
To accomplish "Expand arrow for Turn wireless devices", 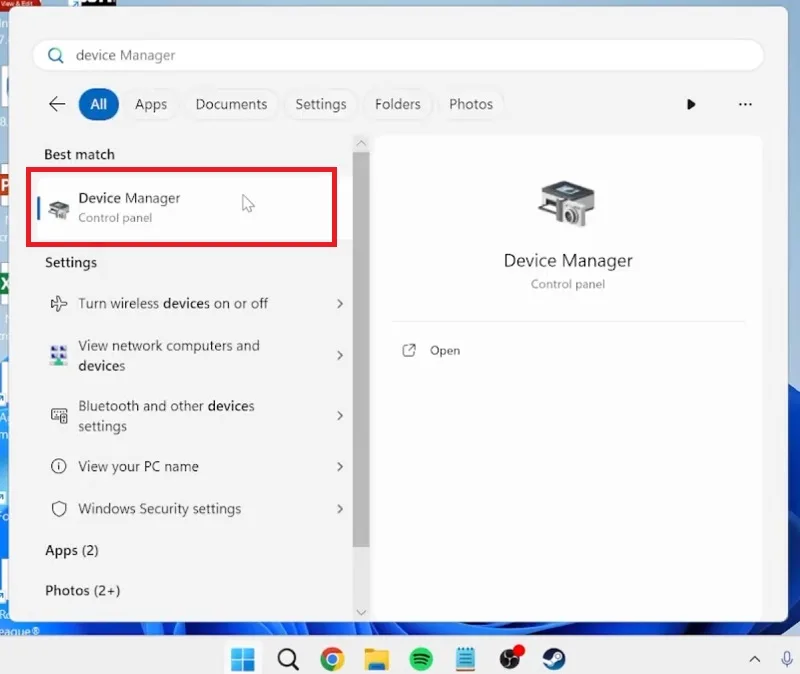I will [x=340, y=304].
